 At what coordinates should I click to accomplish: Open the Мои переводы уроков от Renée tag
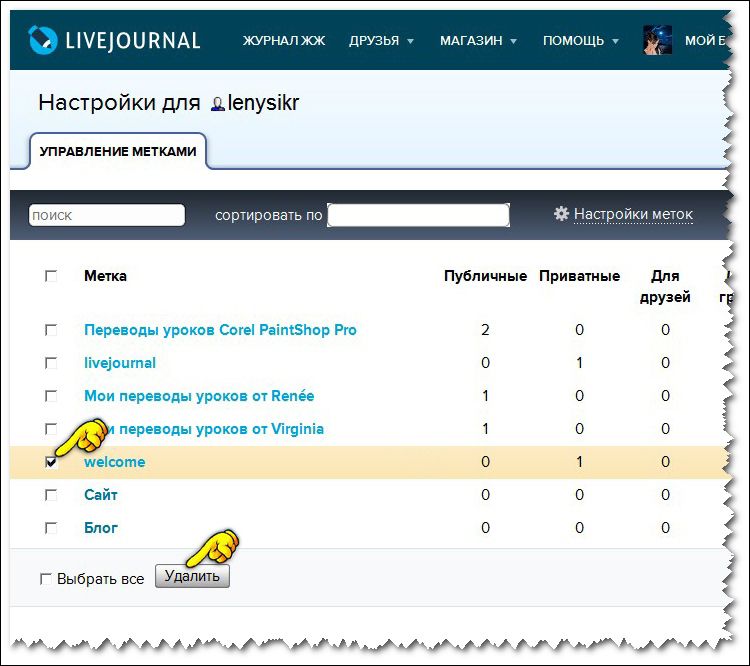pyautogui.click(x=199, y=396)
